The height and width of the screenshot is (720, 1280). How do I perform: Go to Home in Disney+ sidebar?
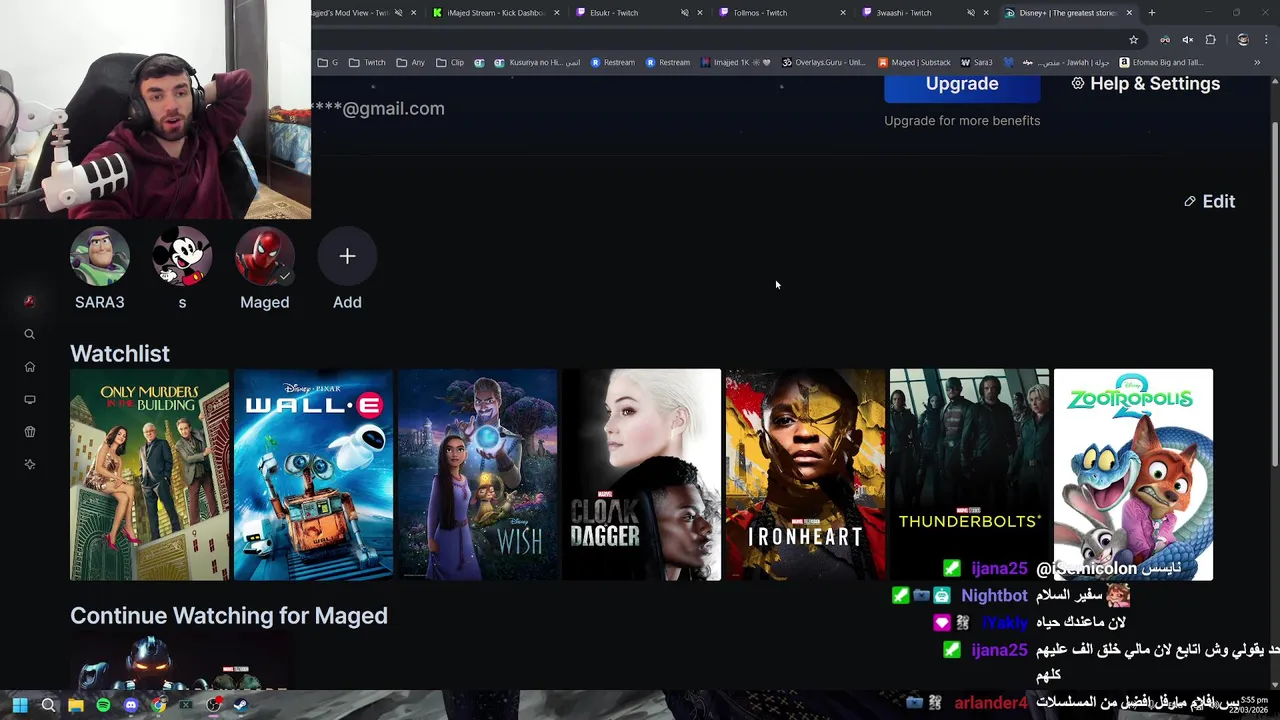(29, 367)
